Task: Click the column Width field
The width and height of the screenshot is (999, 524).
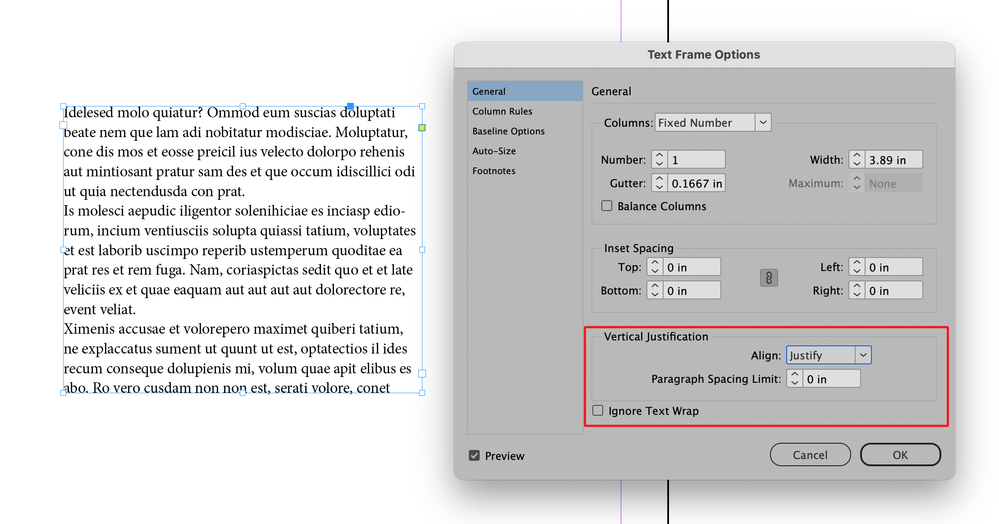Action: click(895, 159)
